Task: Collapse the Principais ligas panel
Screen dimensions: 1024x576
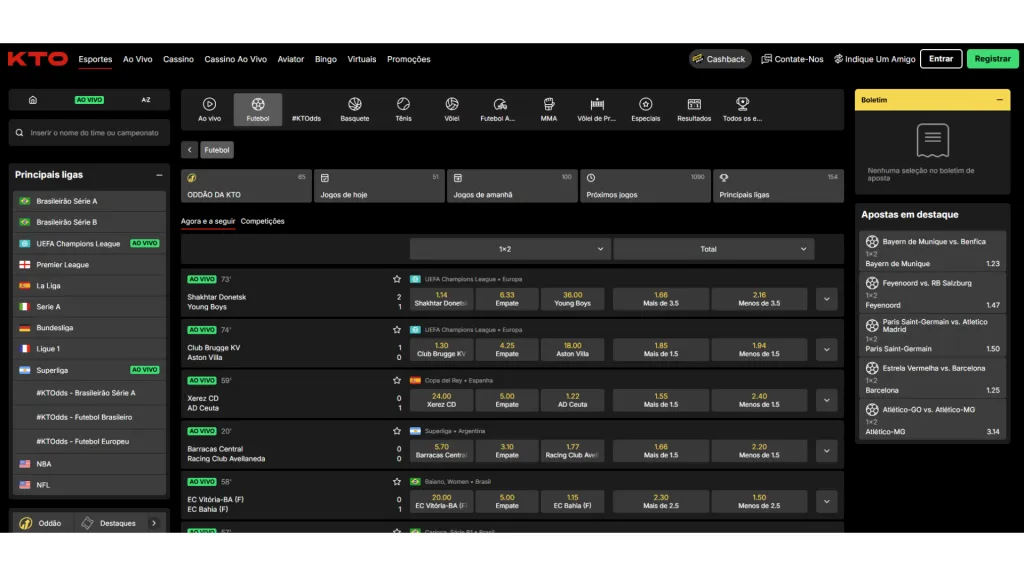Action: coord(159,175)
